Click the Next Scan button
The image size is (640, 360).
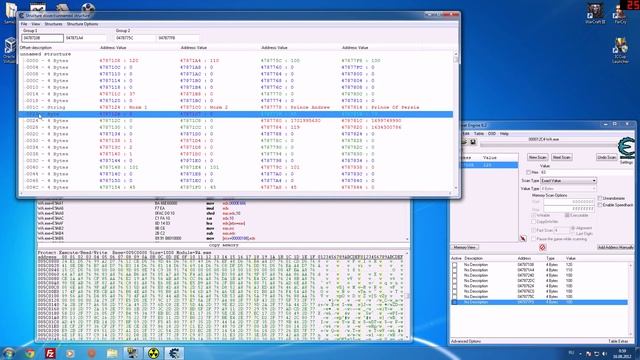click(x=562, y=157)
